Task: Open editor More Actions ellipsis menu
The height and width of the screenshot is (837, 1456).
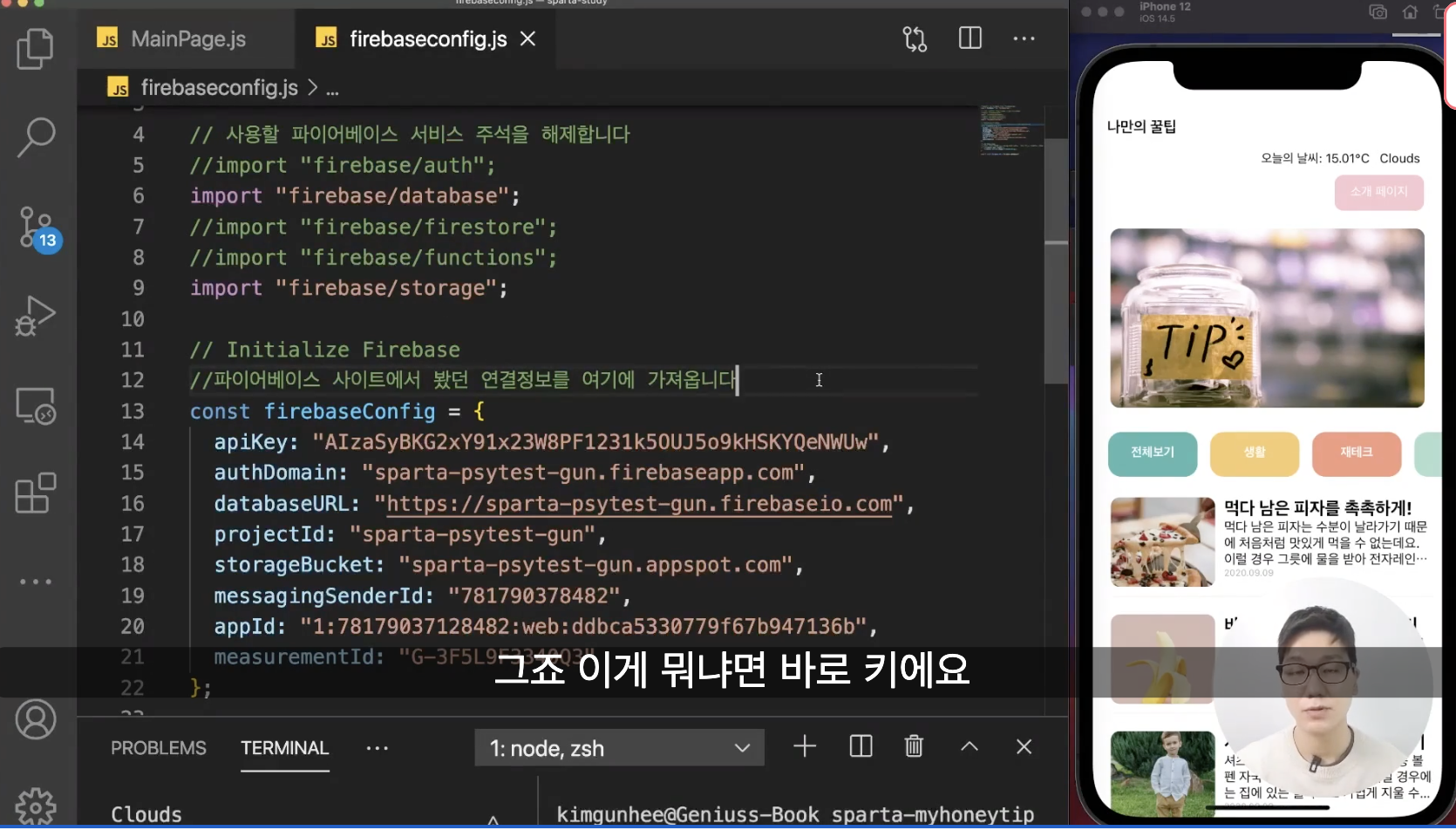Action: (x=1024, y=38)
